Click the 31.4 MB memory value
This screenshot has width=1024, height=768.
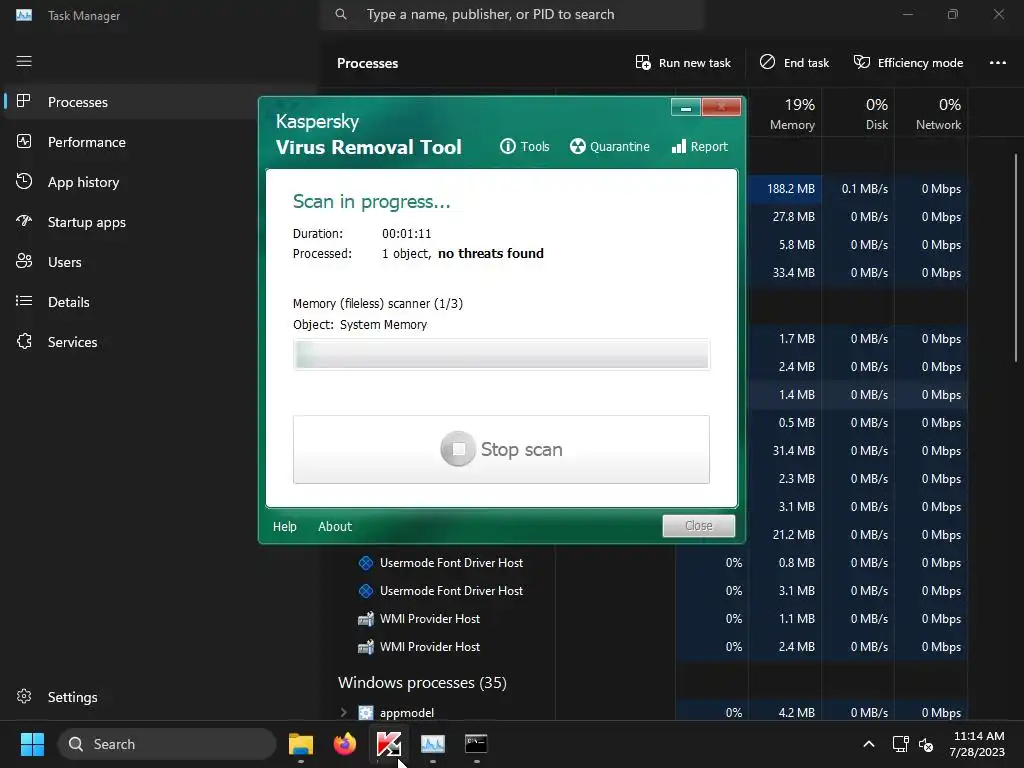[793, 451]
